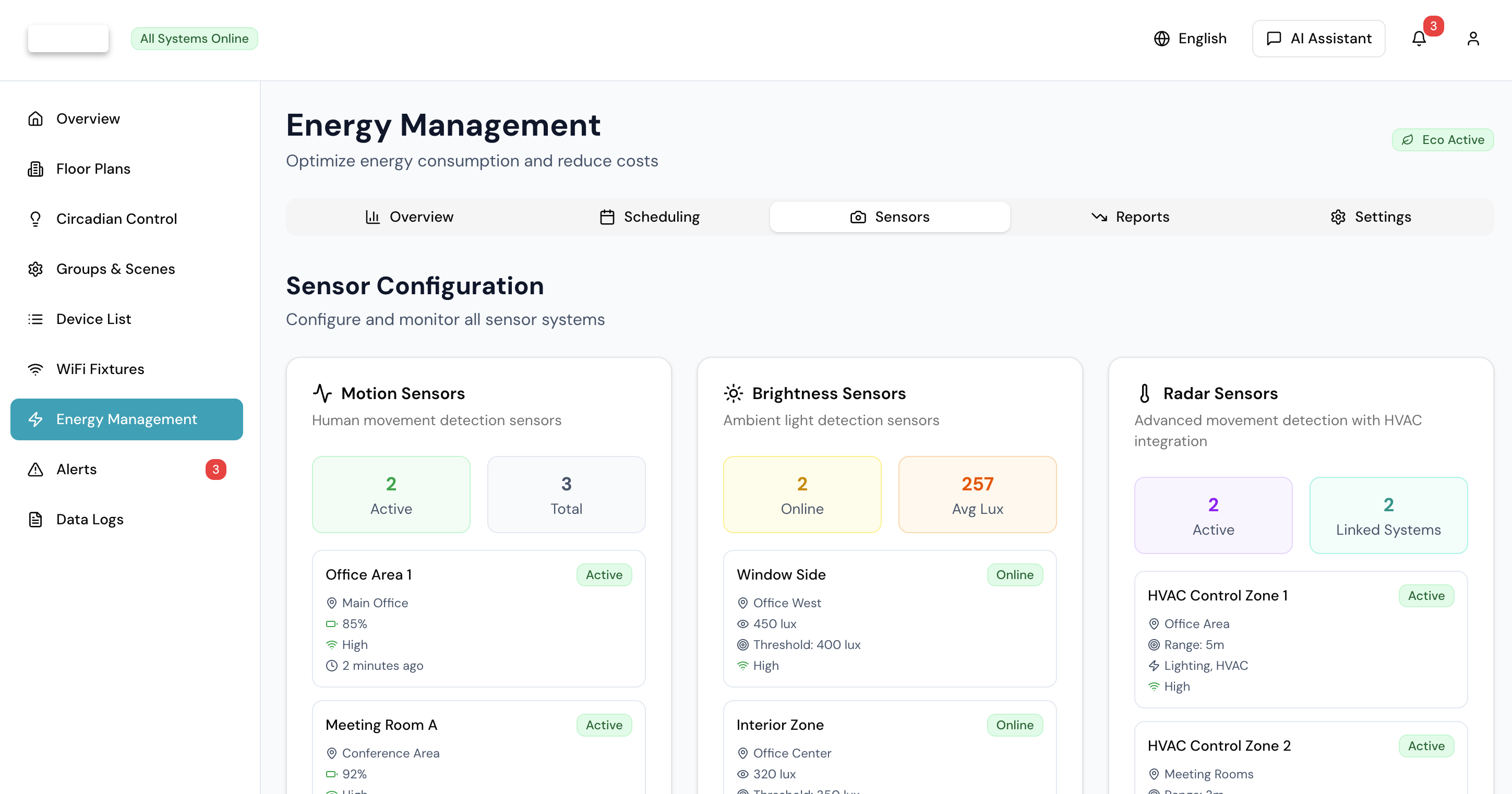Click the Avg Lux 257 stat card
Image resolution: width=1512 pixels, height=794 pixels.
click(x=977, y=494)
